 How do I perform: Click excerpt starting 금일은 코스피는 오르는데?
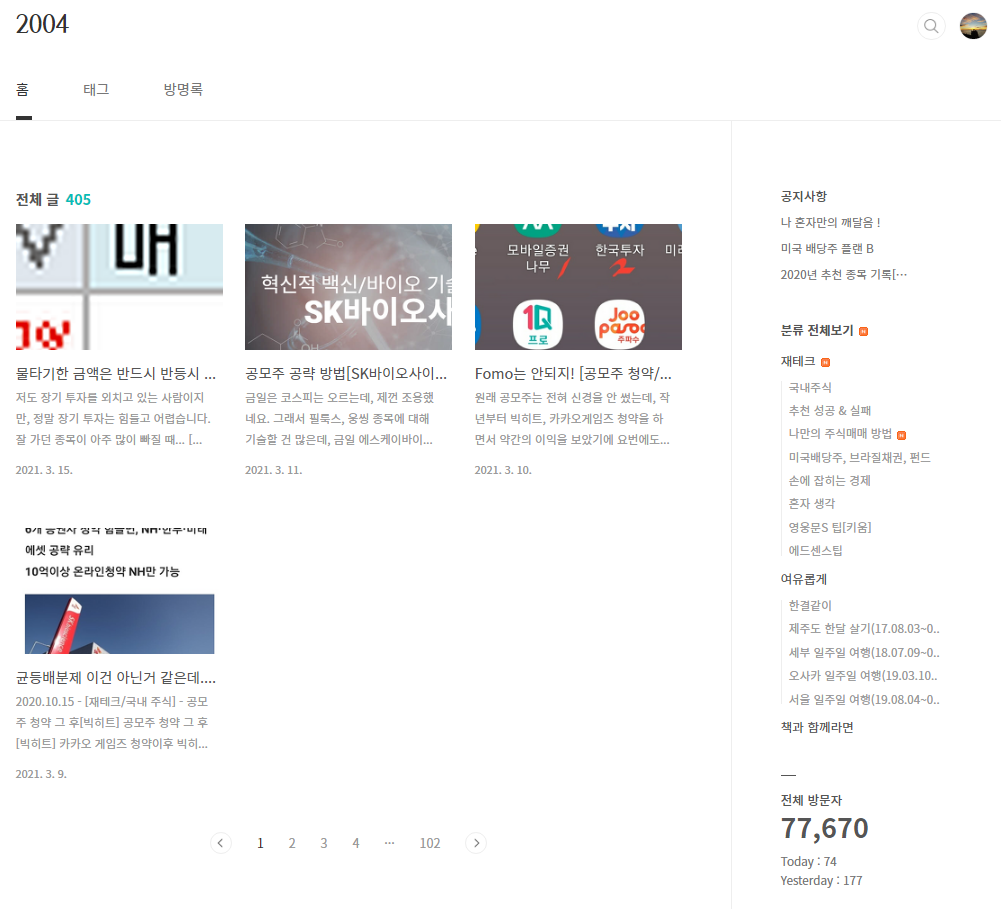[x=340, y=419]
